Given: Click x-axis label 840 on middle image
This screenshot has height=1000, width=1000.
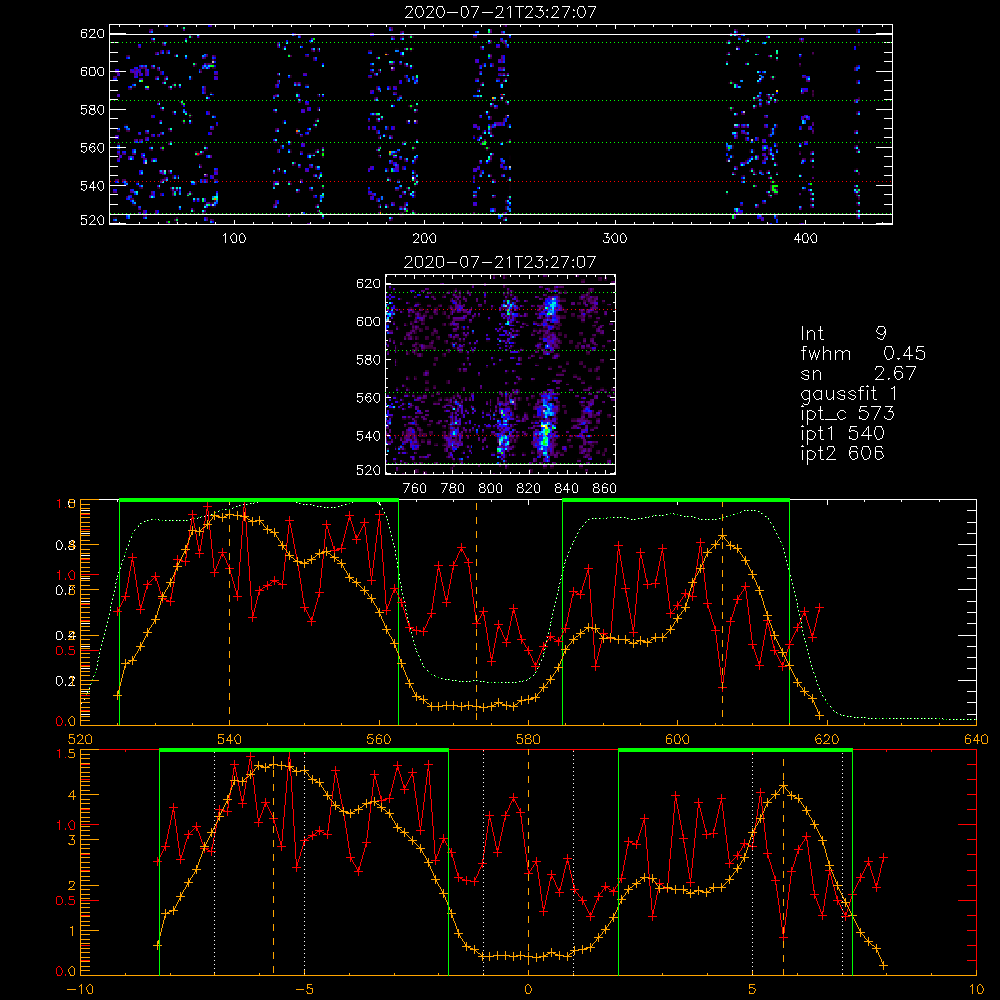Looking at the screenshot, I should pyautogui.click(x=566, y=489).
